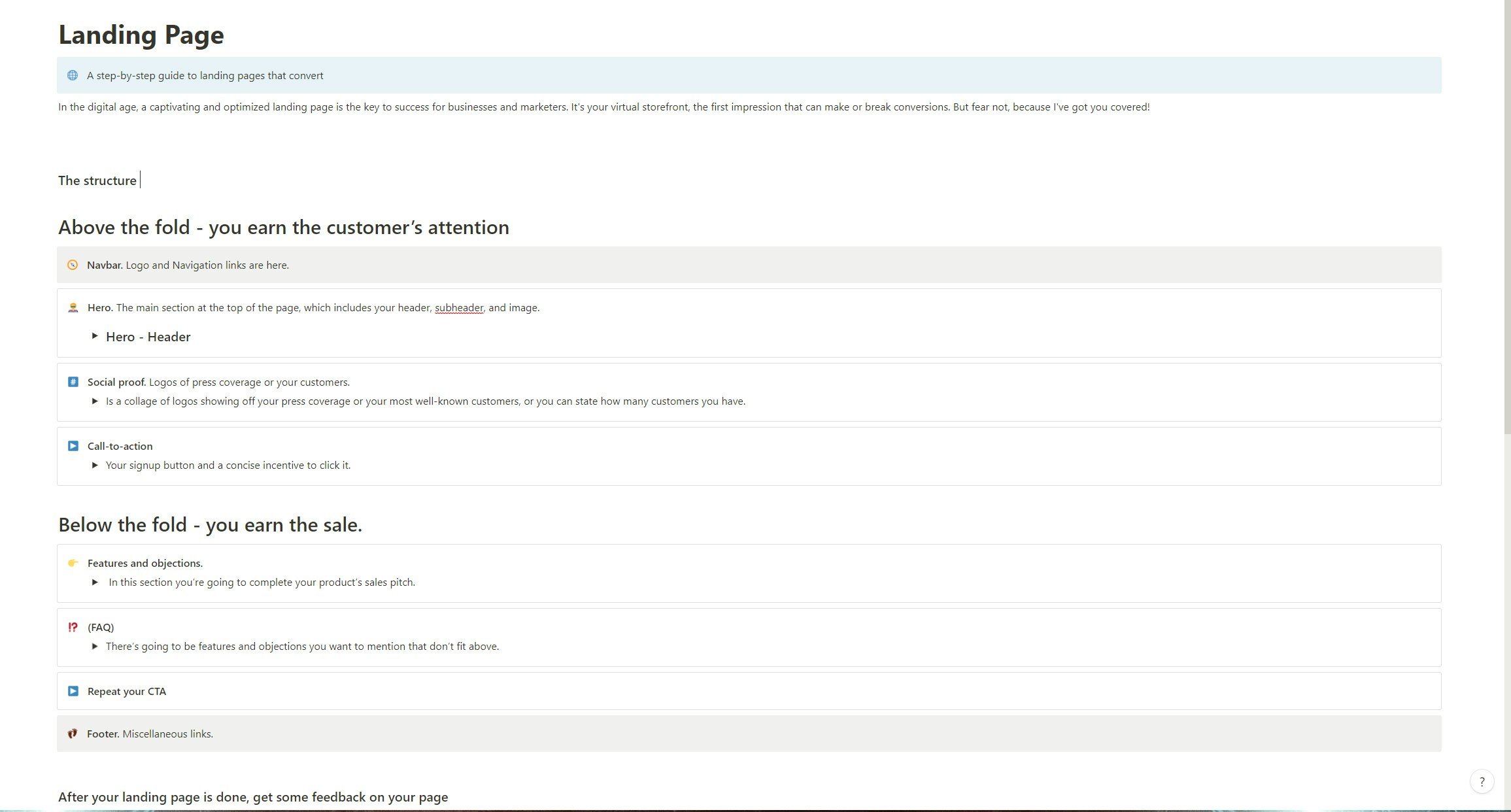Expand the FAQ toggle about features and objections

[95, 646]
